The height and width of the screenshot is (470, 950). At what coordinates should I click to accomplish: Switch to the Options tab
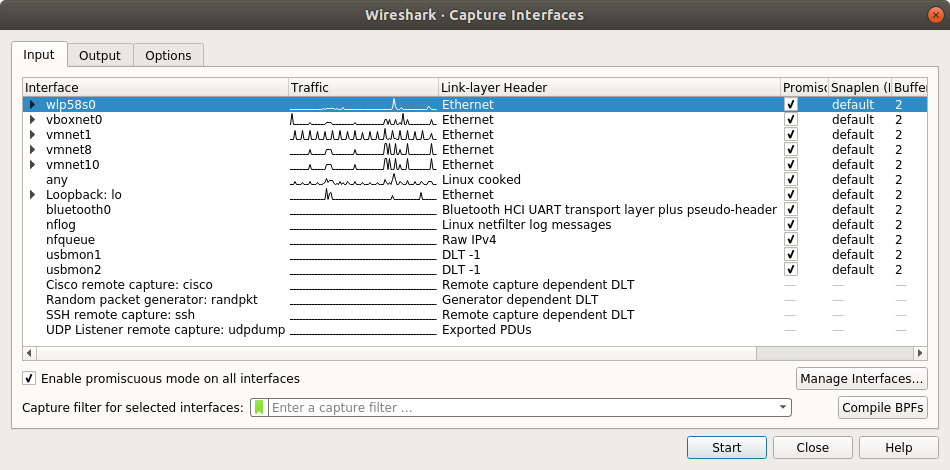[168, 55]
